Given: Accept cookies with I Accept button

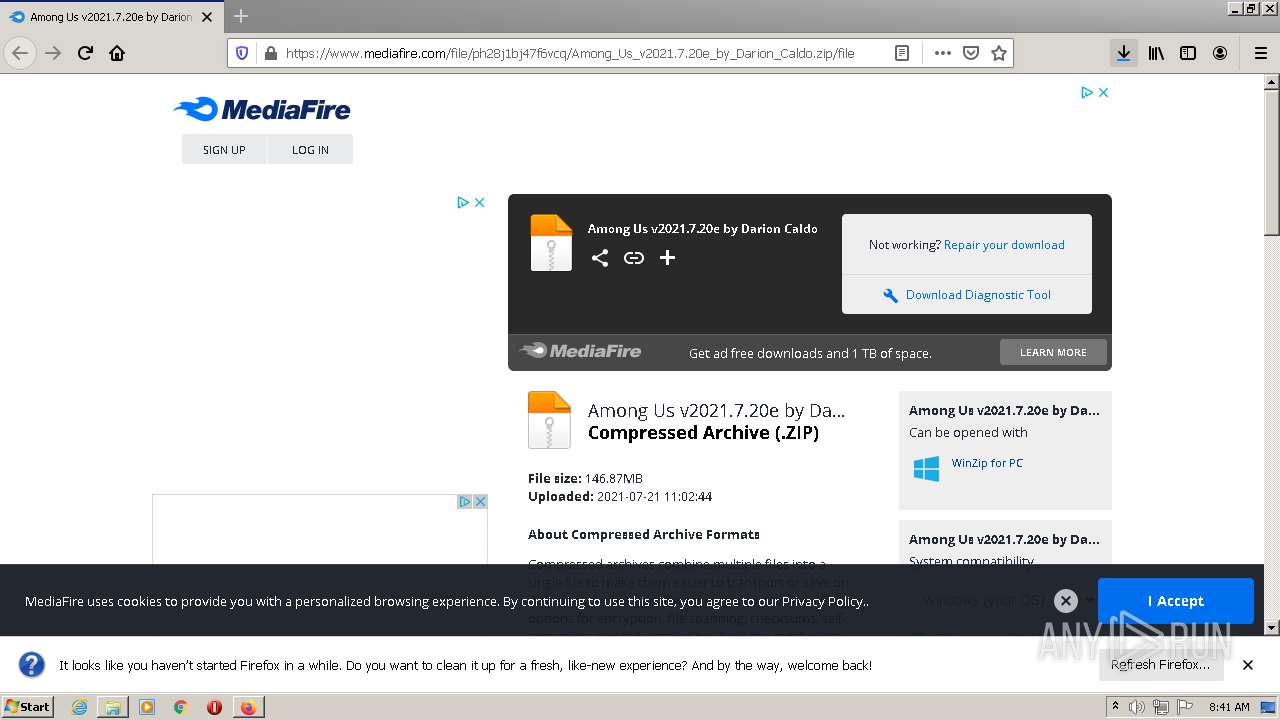Looking at the screenshot, I should pos(1175,601).
